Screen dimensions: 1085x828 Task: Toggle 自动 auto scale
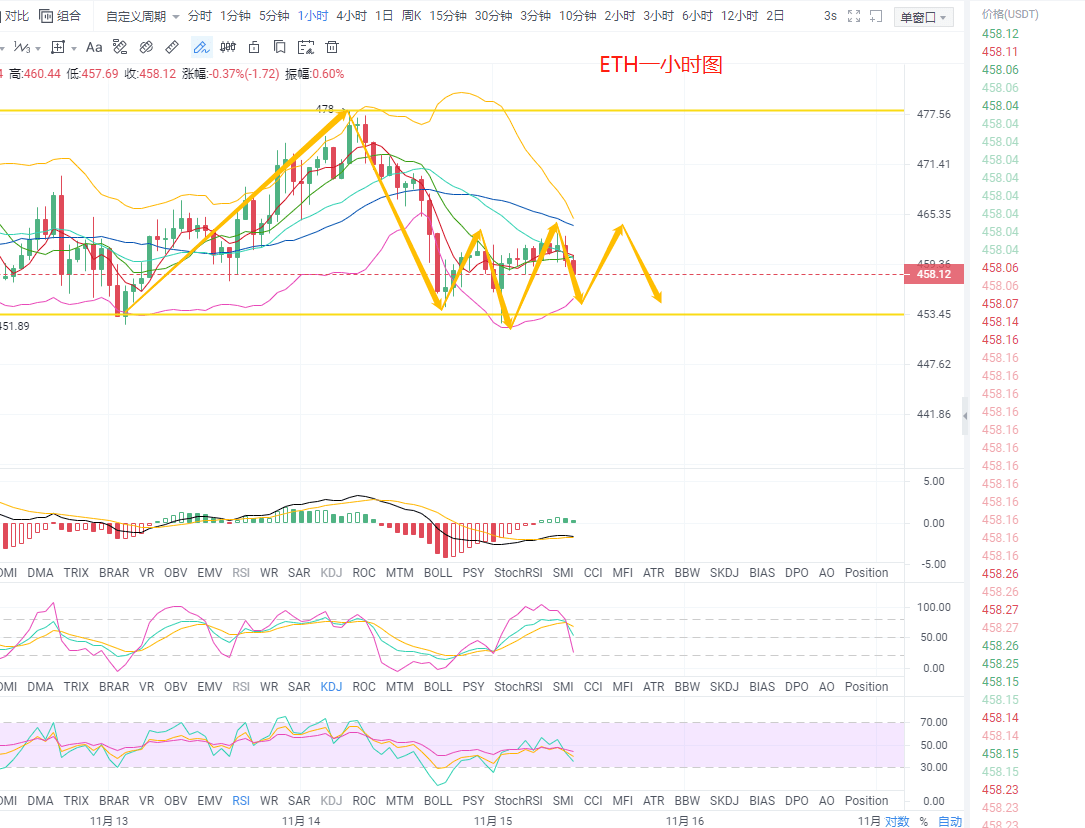(950, 821)
